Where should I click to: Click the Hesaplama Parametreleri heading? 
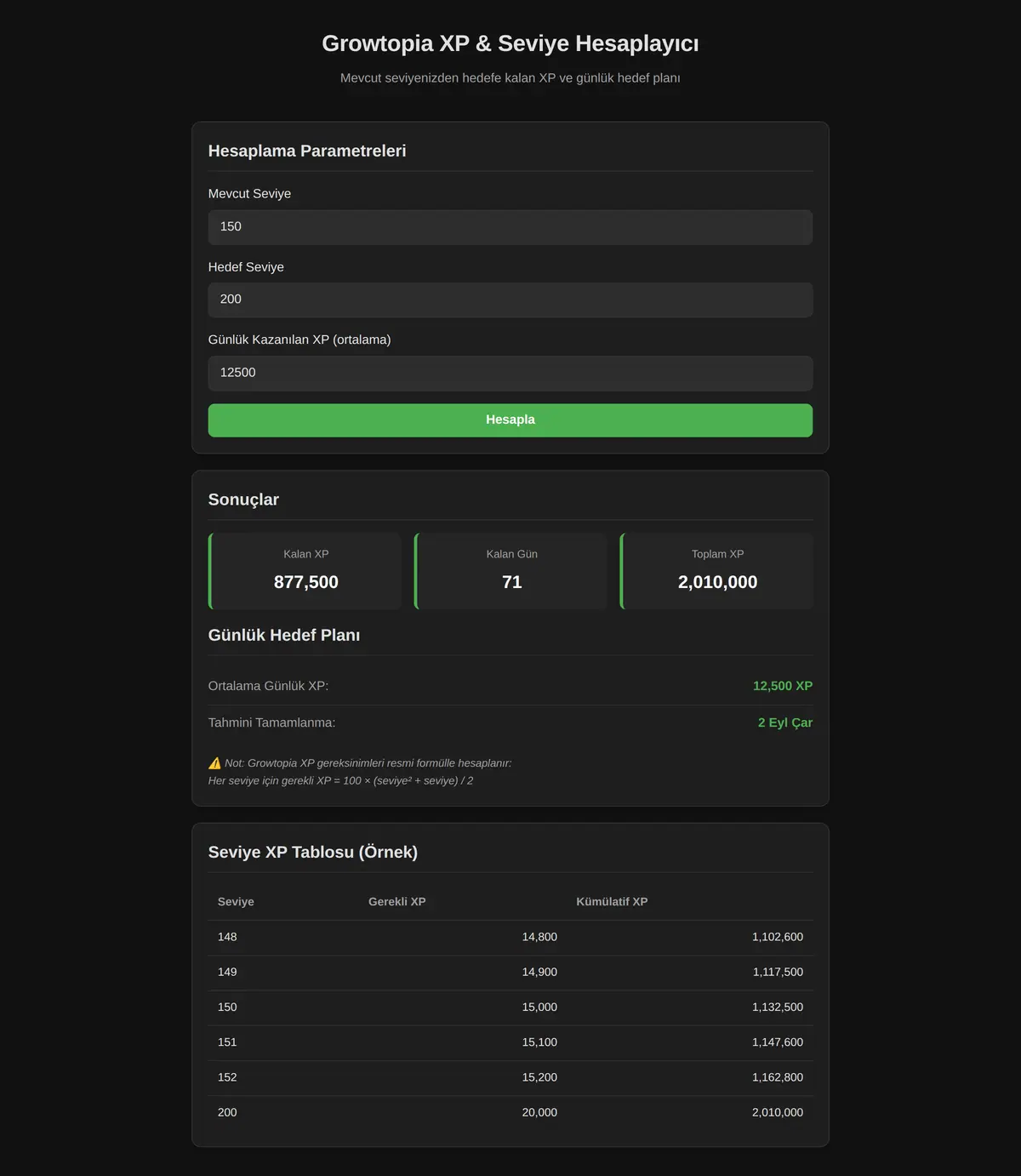(x=307, y=151)
